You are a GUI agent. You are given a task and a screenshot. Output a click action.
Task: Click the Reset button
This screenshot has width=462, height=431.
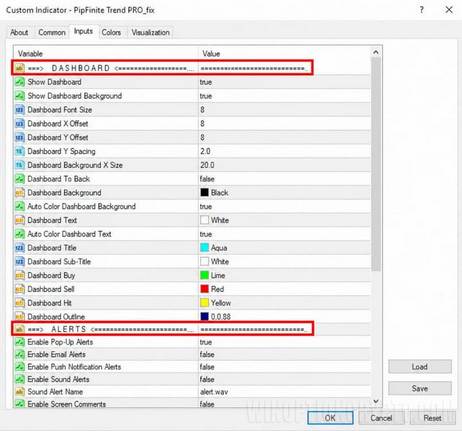433,418
